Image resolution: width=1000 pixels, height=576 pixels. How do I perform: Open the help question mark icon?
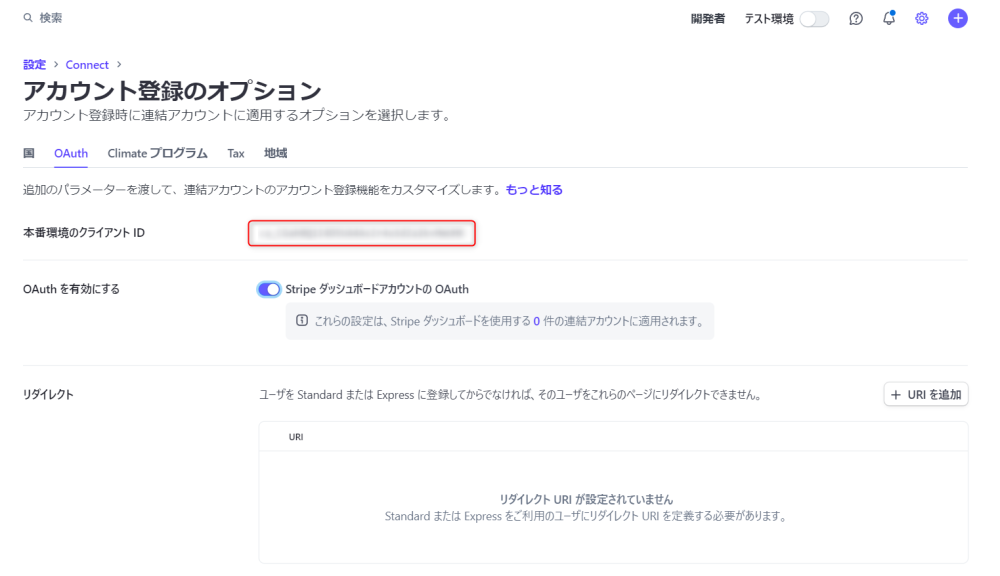click(x=856, y=18)
